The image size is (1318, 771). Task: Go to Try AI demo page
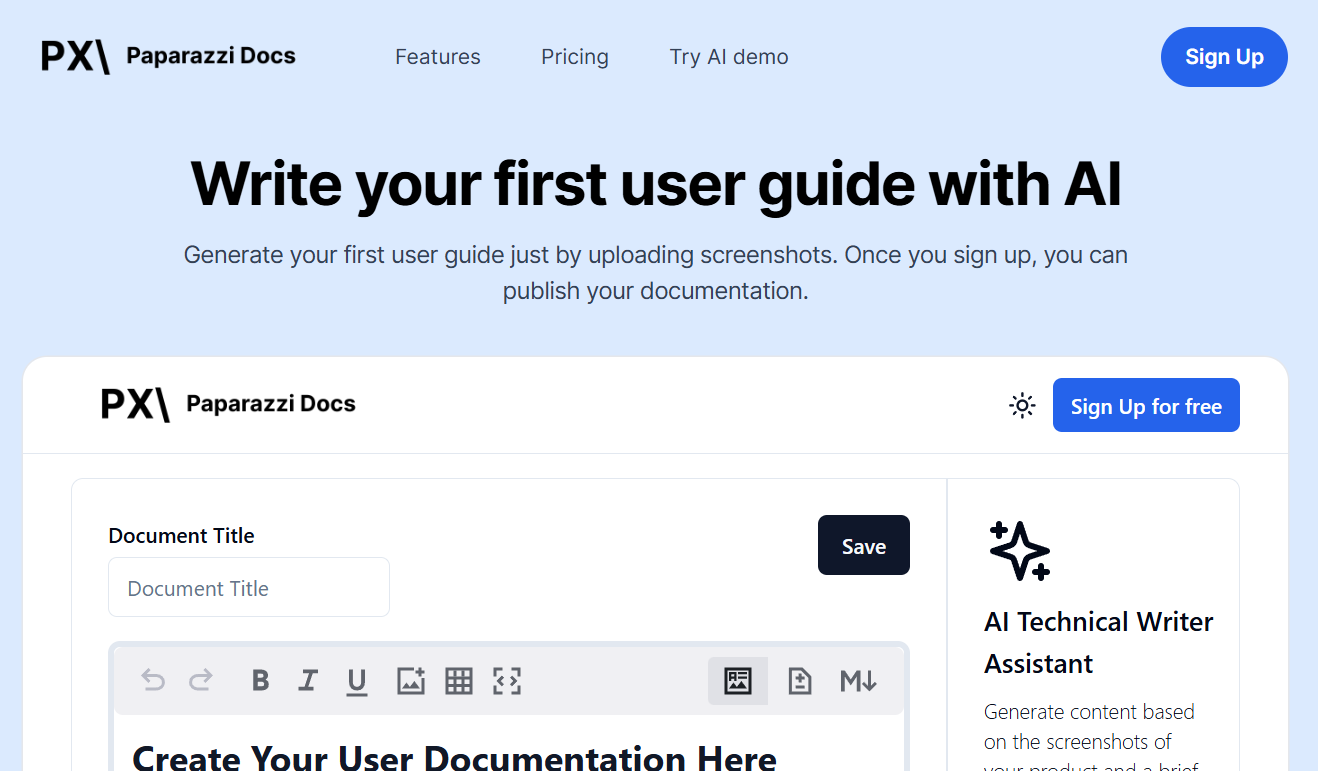(x=729, y=57)
